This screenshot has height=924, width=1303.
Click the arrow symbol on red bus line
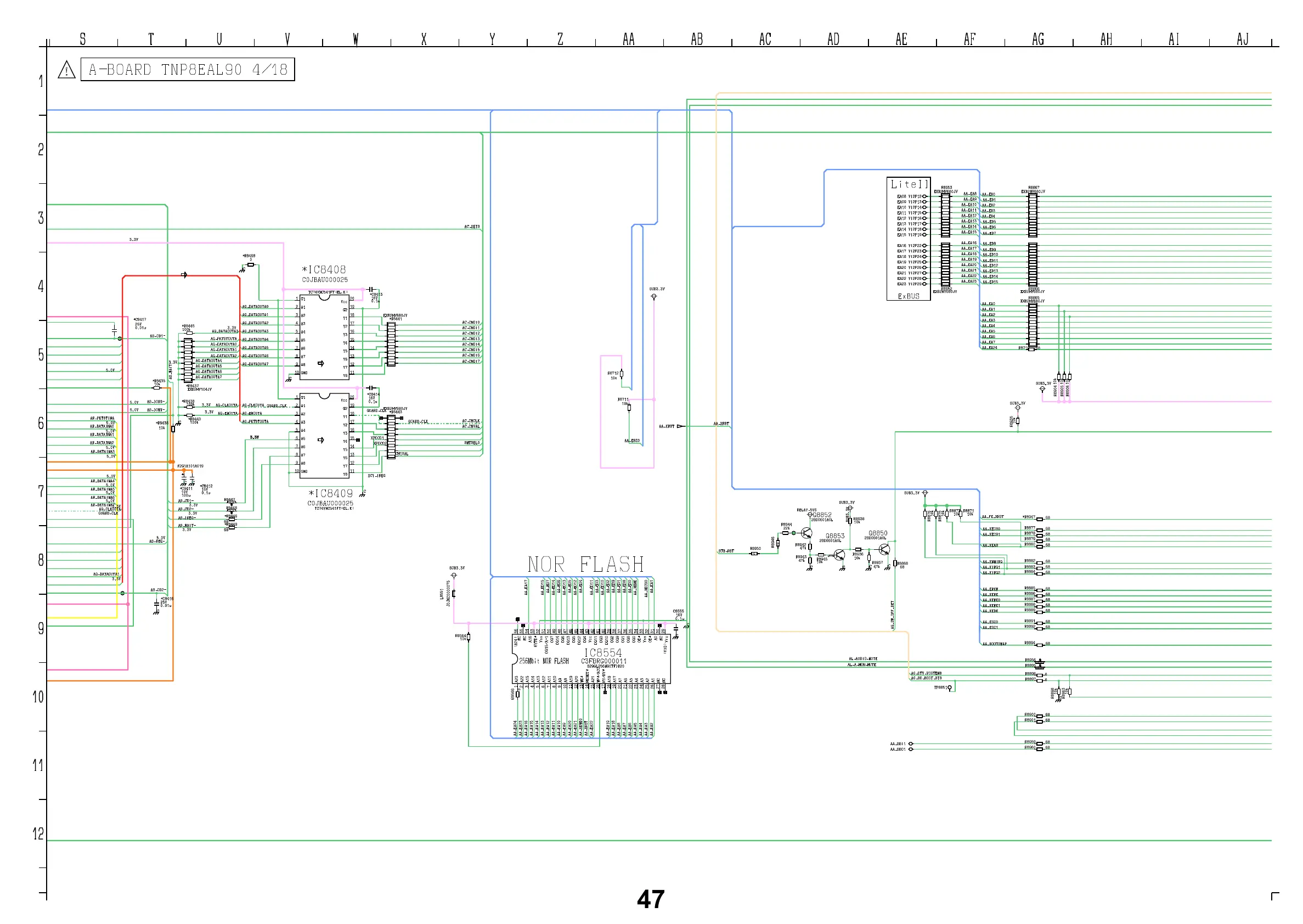coord(184,275)
